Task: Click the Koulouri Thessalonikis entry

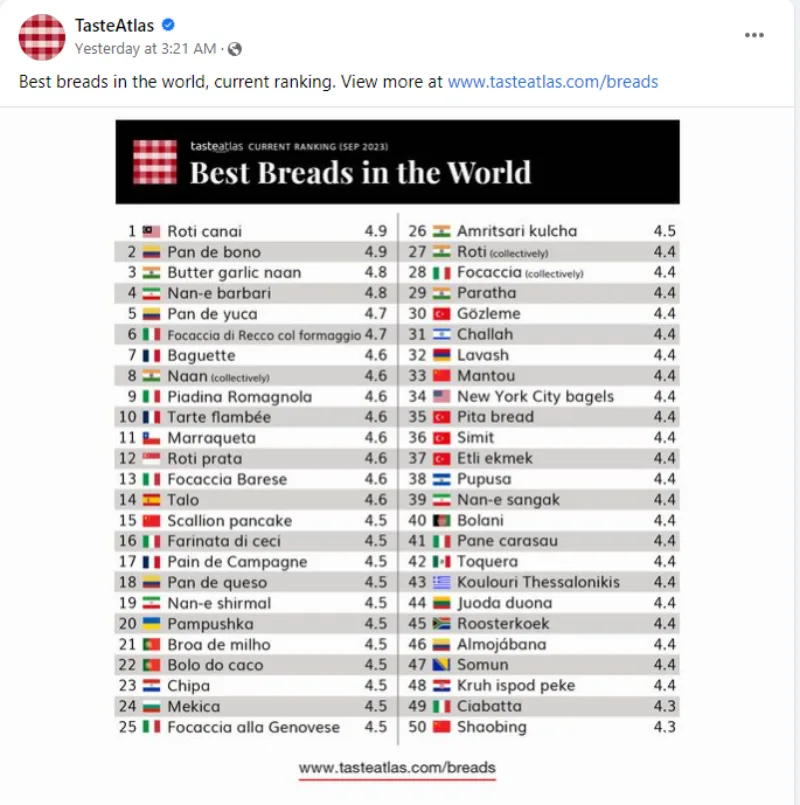Action: [x=538, y=582]
